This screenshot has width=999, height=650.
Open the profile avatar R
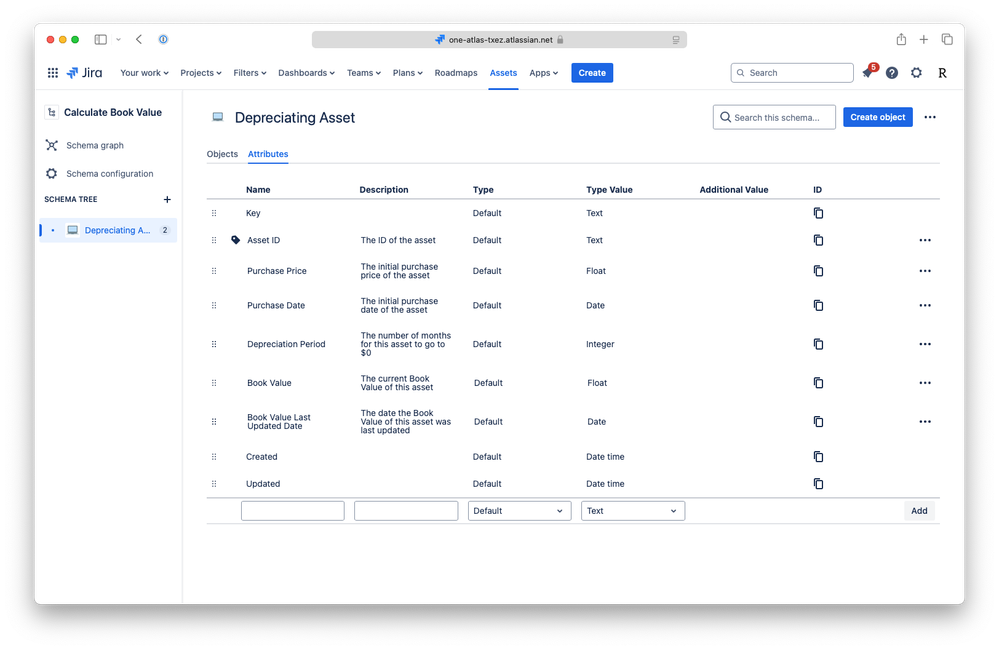(942, 73)
